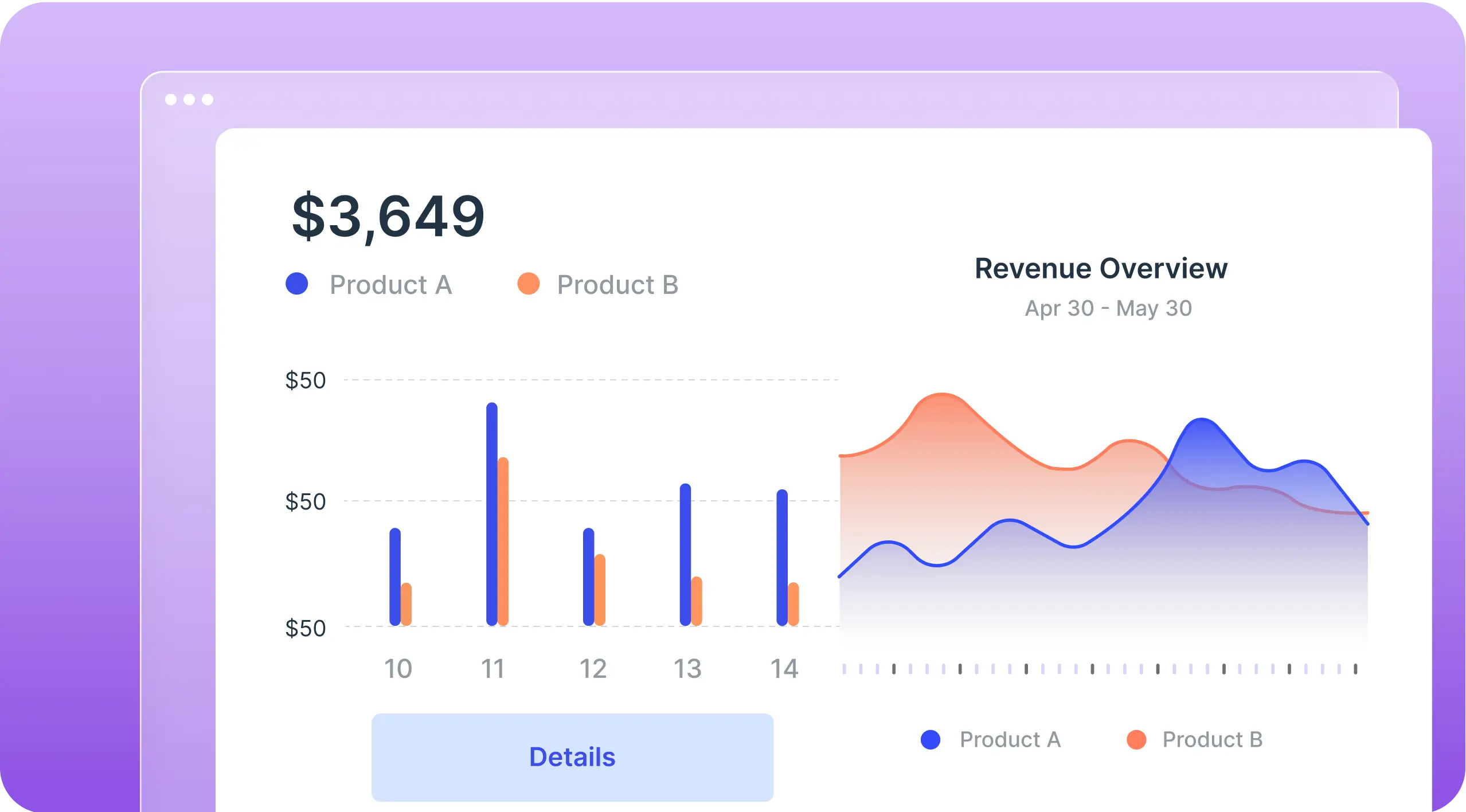Click Product B label above bar chart

click(x=617, y=285)
